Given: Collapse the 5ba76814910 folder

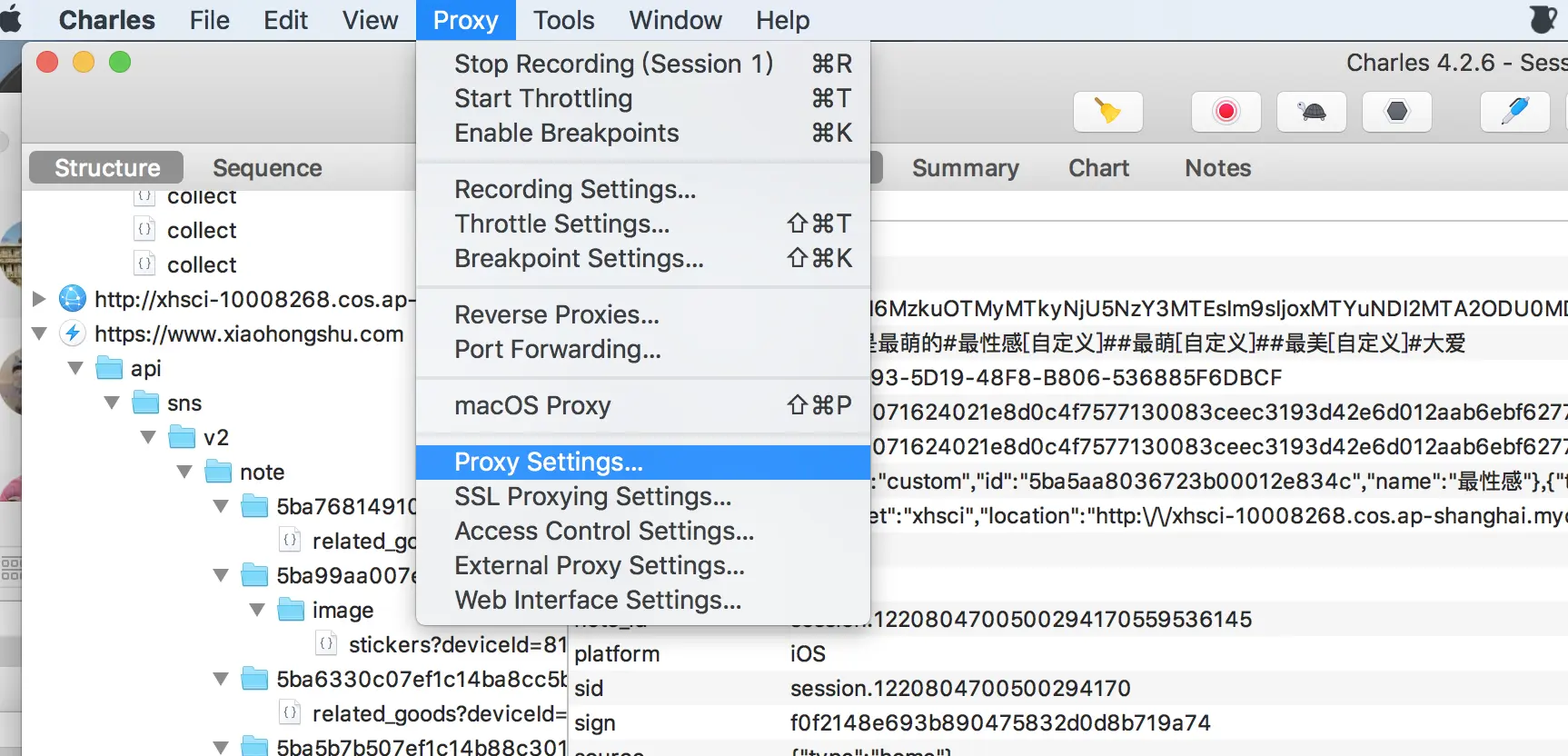Looking at the screenshot, I should (221, 506).
